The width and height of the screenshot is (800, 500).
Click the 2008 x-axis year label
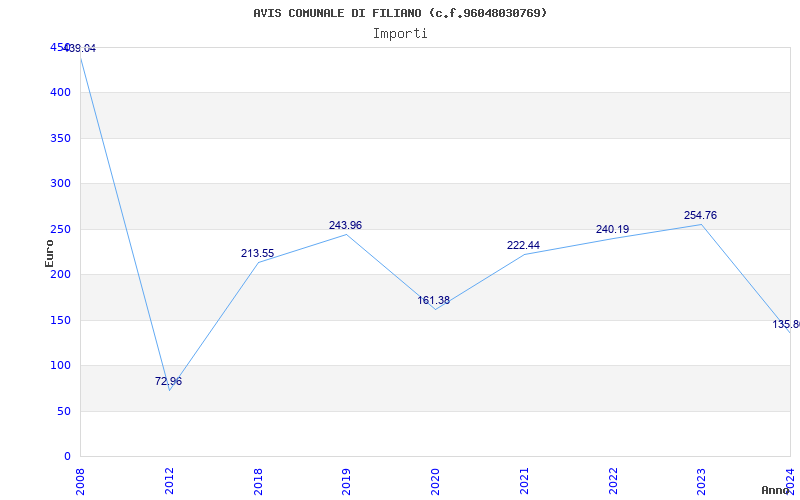[x=81, y=481]
